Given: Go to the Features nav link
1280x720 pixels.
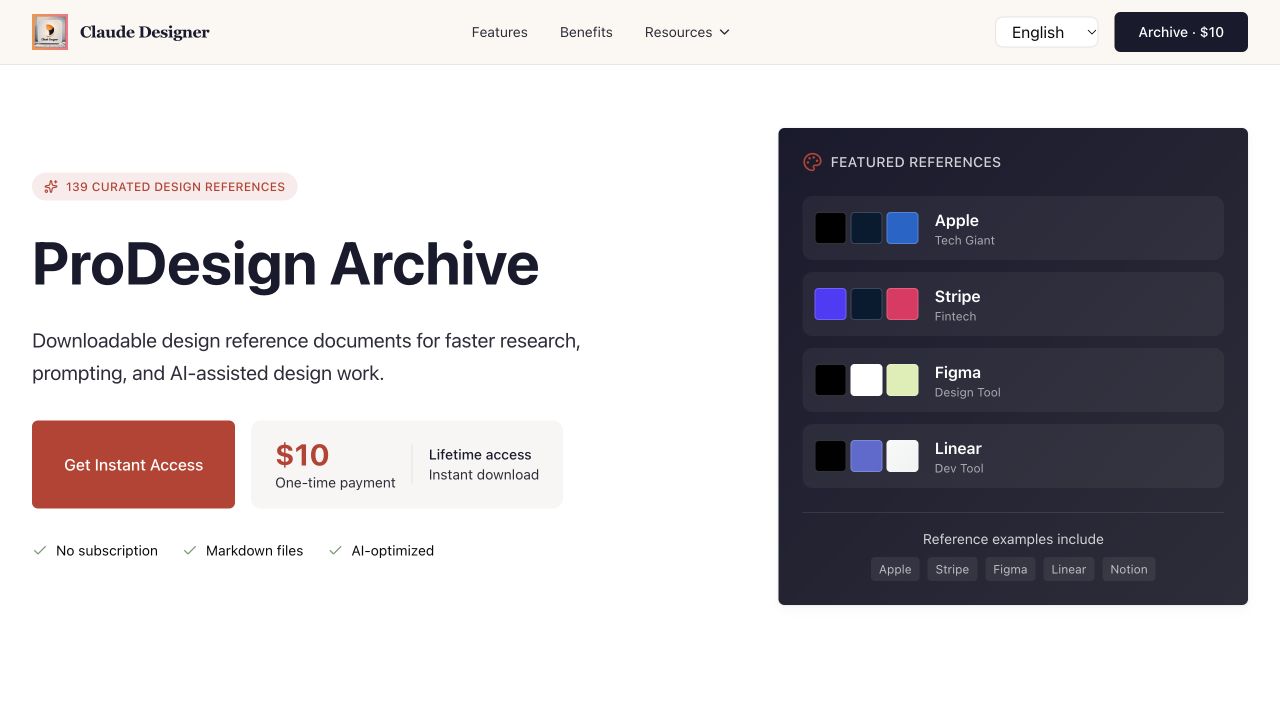Looking at the screenshot, I should pos(500,32).
